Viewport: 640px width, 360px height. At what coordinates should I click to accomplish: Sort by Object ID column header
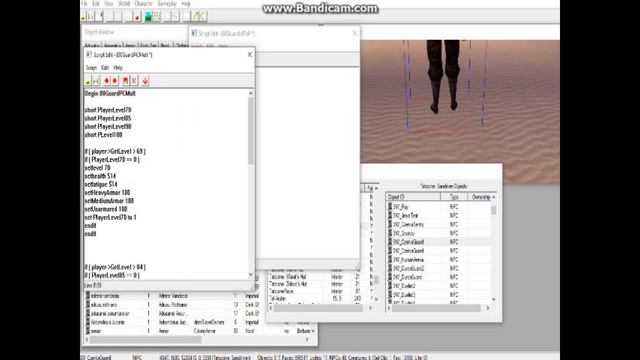click(413, 197)
